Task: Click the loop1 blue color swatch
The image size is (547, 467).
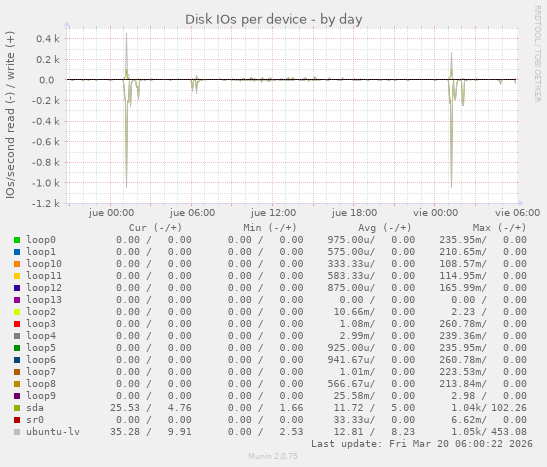Action: pyautogui.click(x=17, y=252)
